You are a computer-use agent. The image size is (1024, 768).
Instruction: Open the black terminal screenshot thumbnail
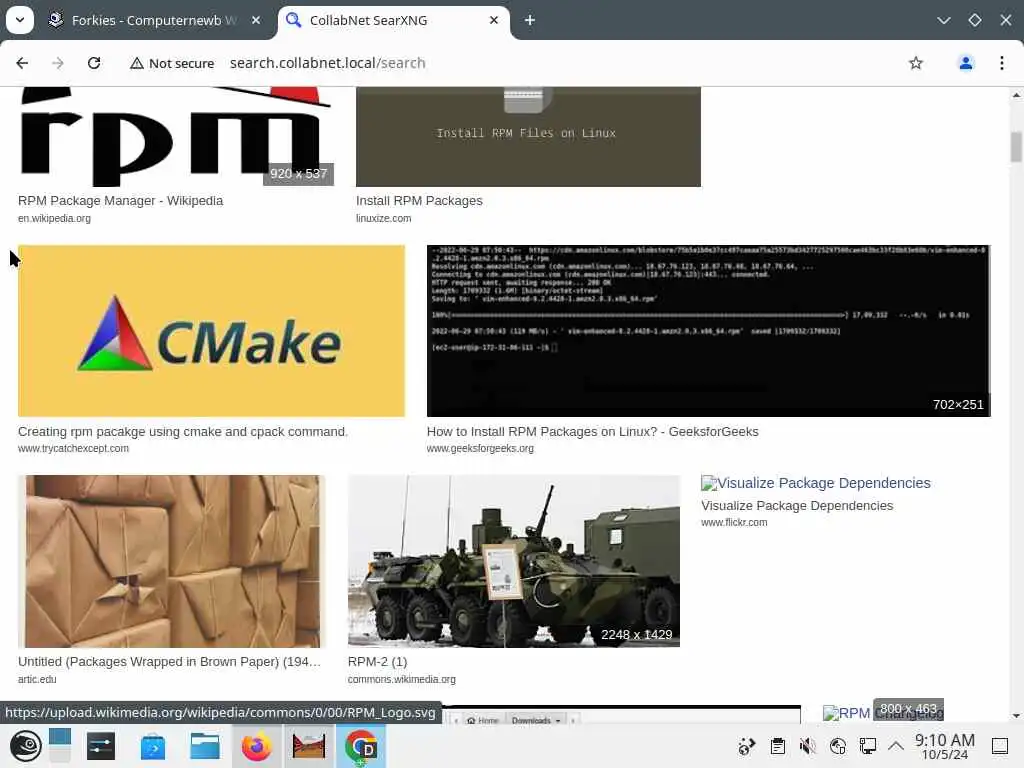pos(709,330)
